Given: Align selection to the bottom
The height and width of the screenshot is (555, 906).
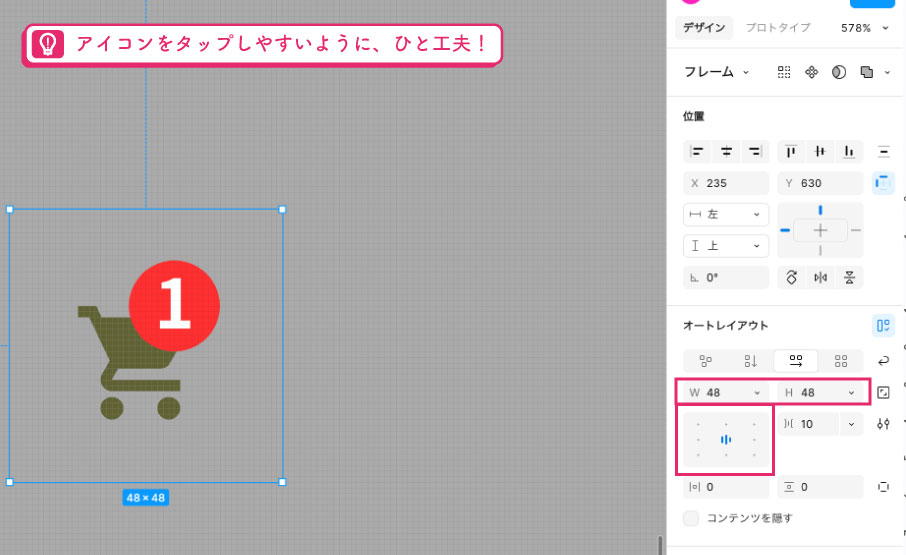Looking at the screenshot, I should coord(849,151).
